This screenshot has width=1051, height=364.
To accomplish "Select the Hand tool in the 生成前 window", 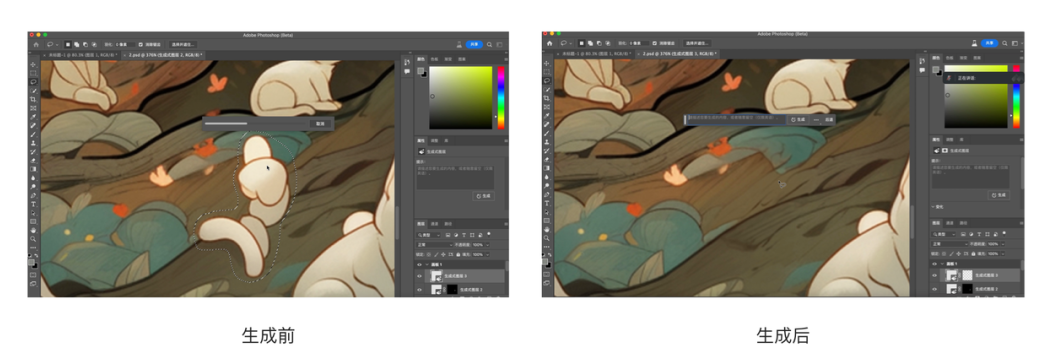I will (33, 230).
